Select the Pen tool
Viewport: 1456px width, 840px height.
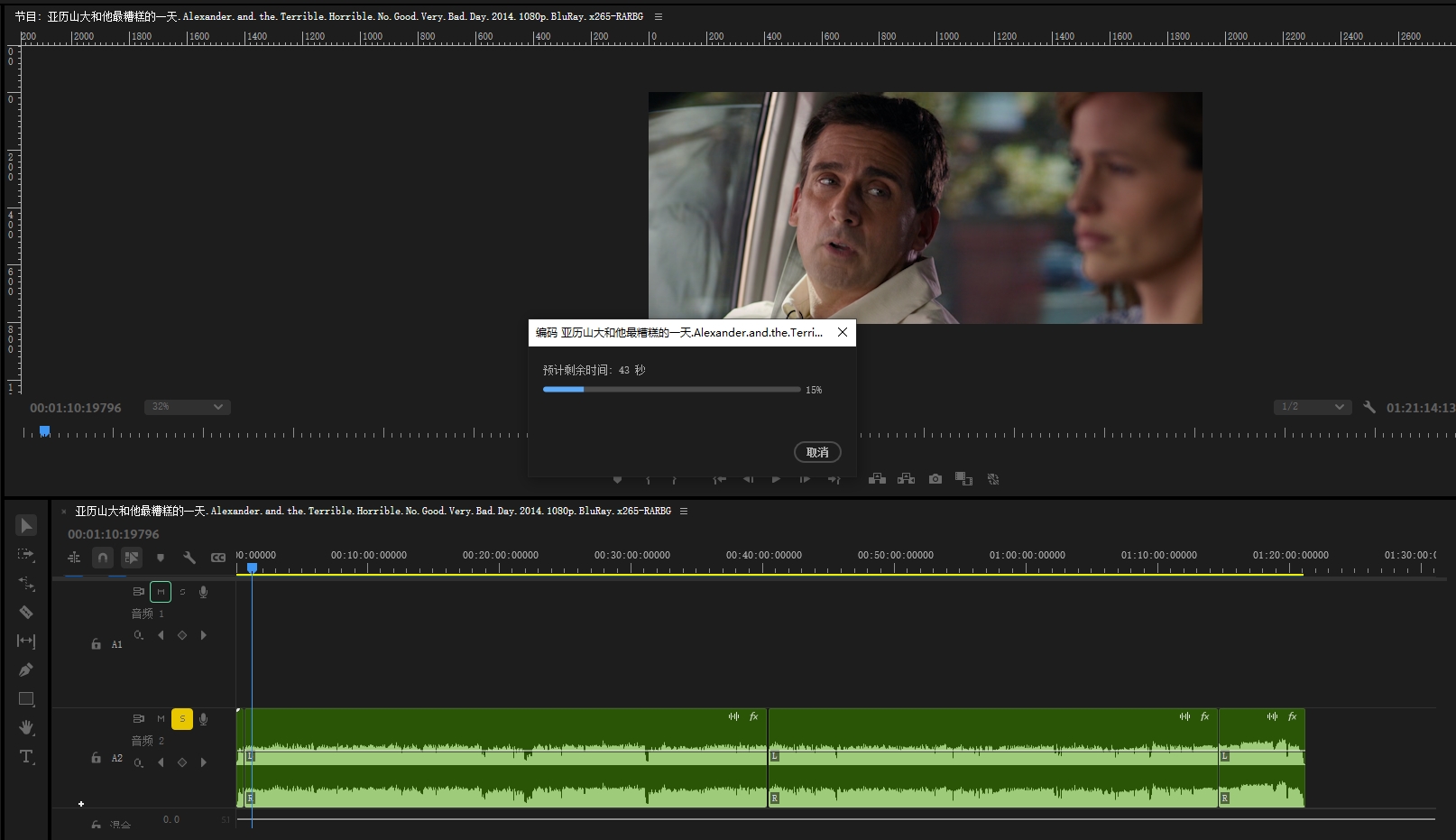point(26,670)
